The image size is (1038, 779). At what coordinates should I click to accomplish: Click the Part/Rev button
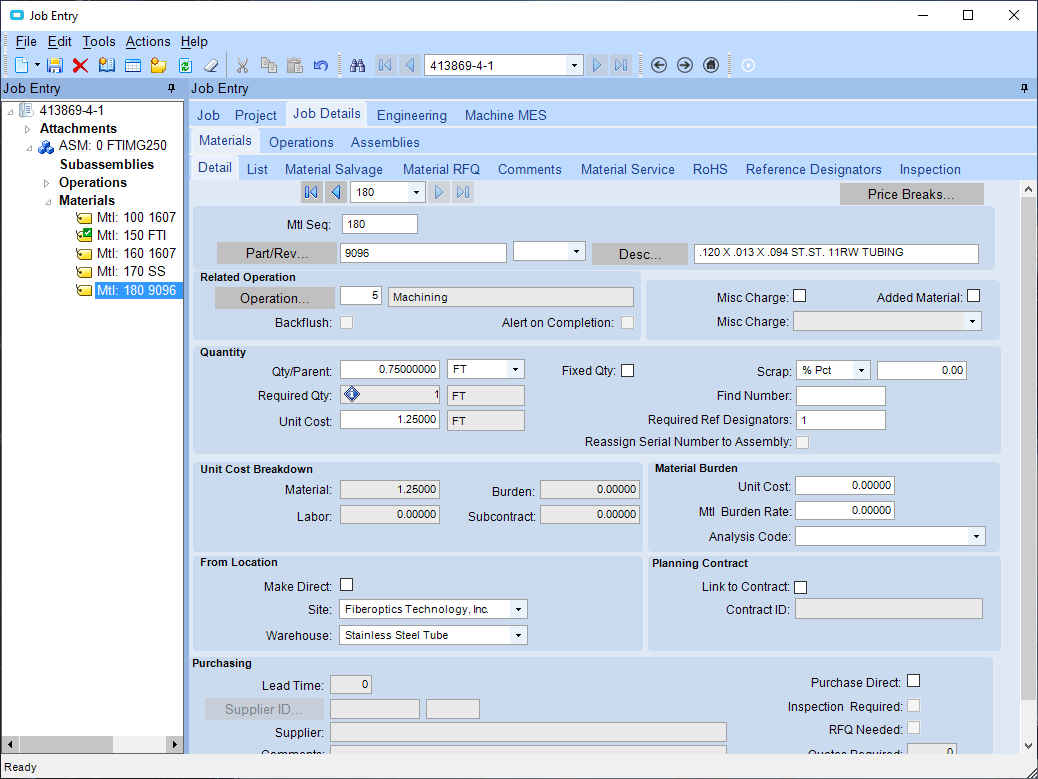(277, 253)
